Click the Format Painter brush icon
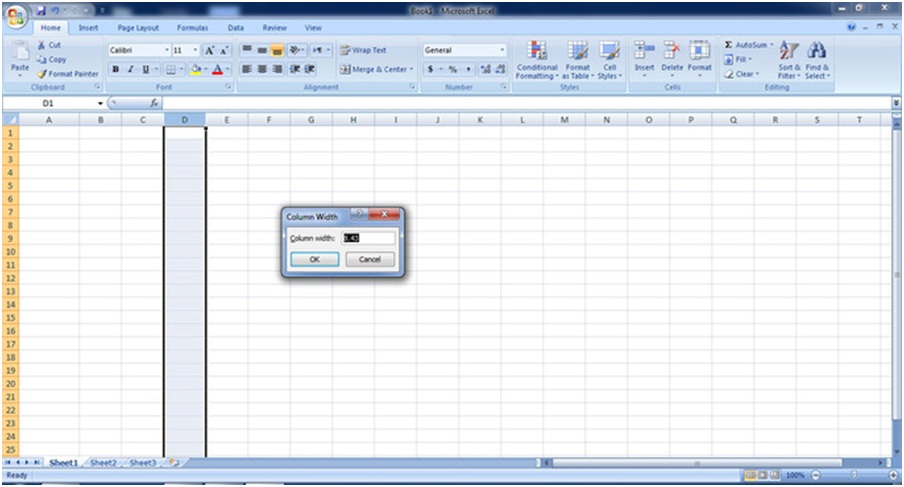 (42, 74)
